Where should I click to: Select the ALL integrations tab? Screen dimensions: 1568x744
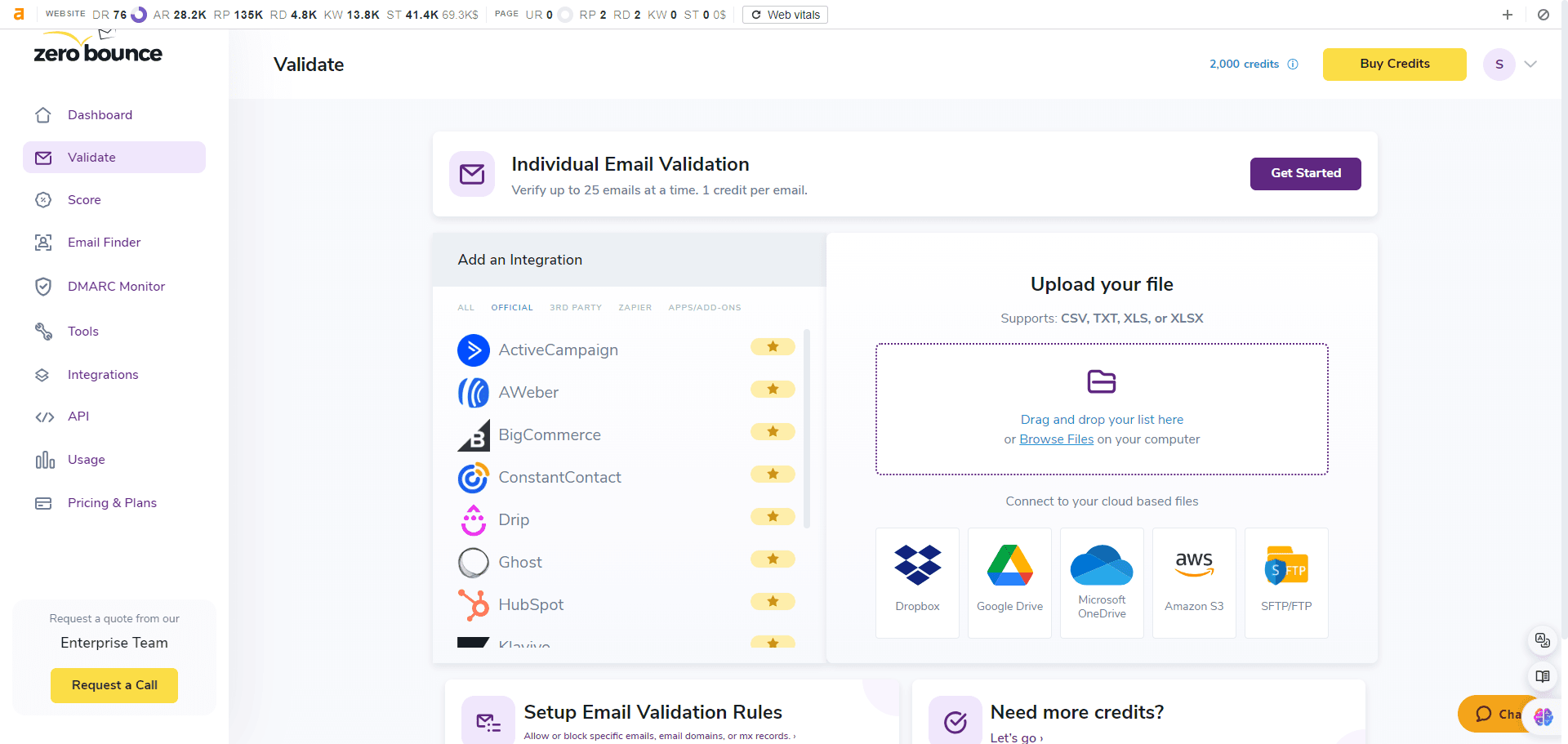click(x=466, y=308)
